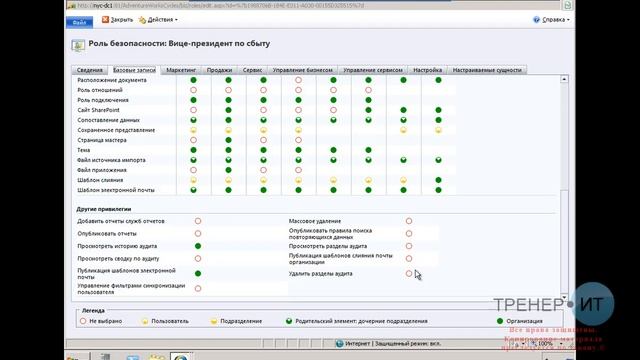Viewport: 640px width, 360px height.
Task: Click the Роль отношений row label
Action: (x=100, y=90)
